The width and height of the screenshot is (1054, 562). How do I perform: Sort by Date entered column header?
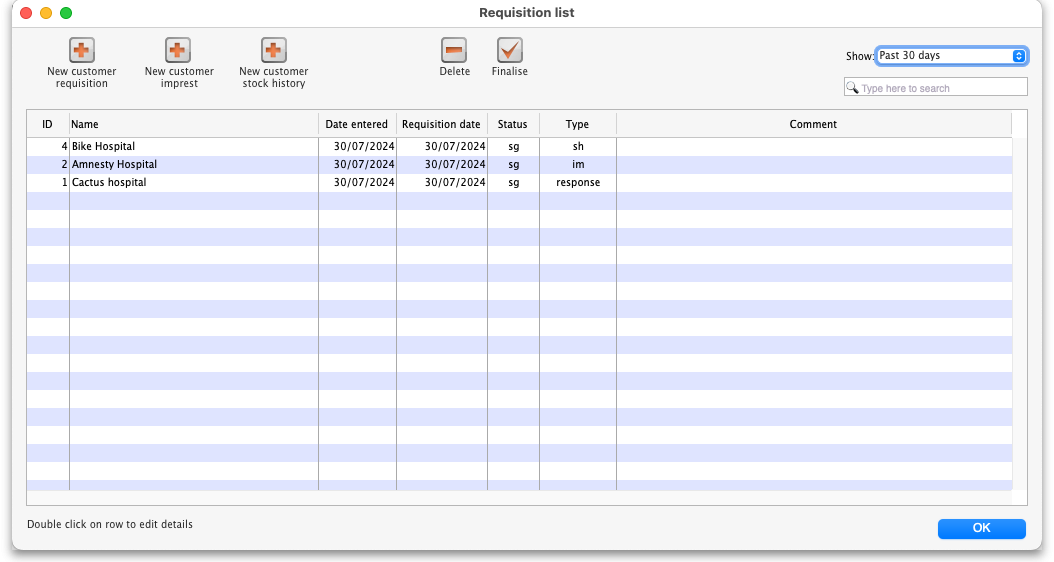[x=357, y=124]
